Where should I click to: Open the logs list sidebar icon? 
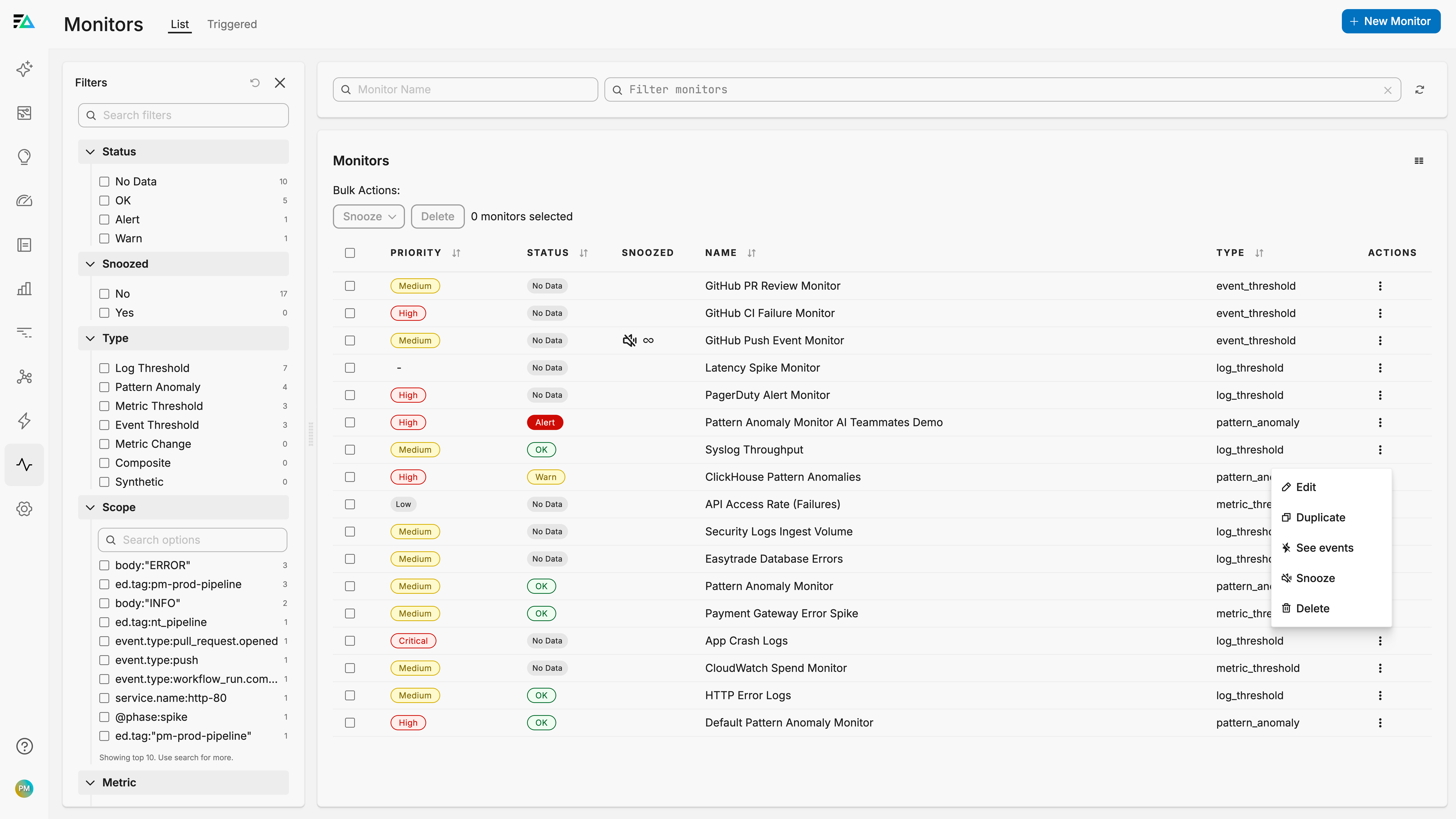pos(24,245)
